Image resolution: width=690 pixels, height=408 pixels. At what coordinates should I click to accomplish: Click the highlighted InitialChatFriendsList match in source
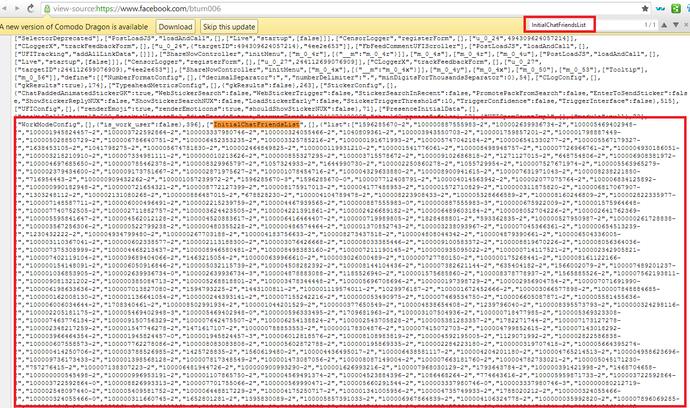click(257, 125)
